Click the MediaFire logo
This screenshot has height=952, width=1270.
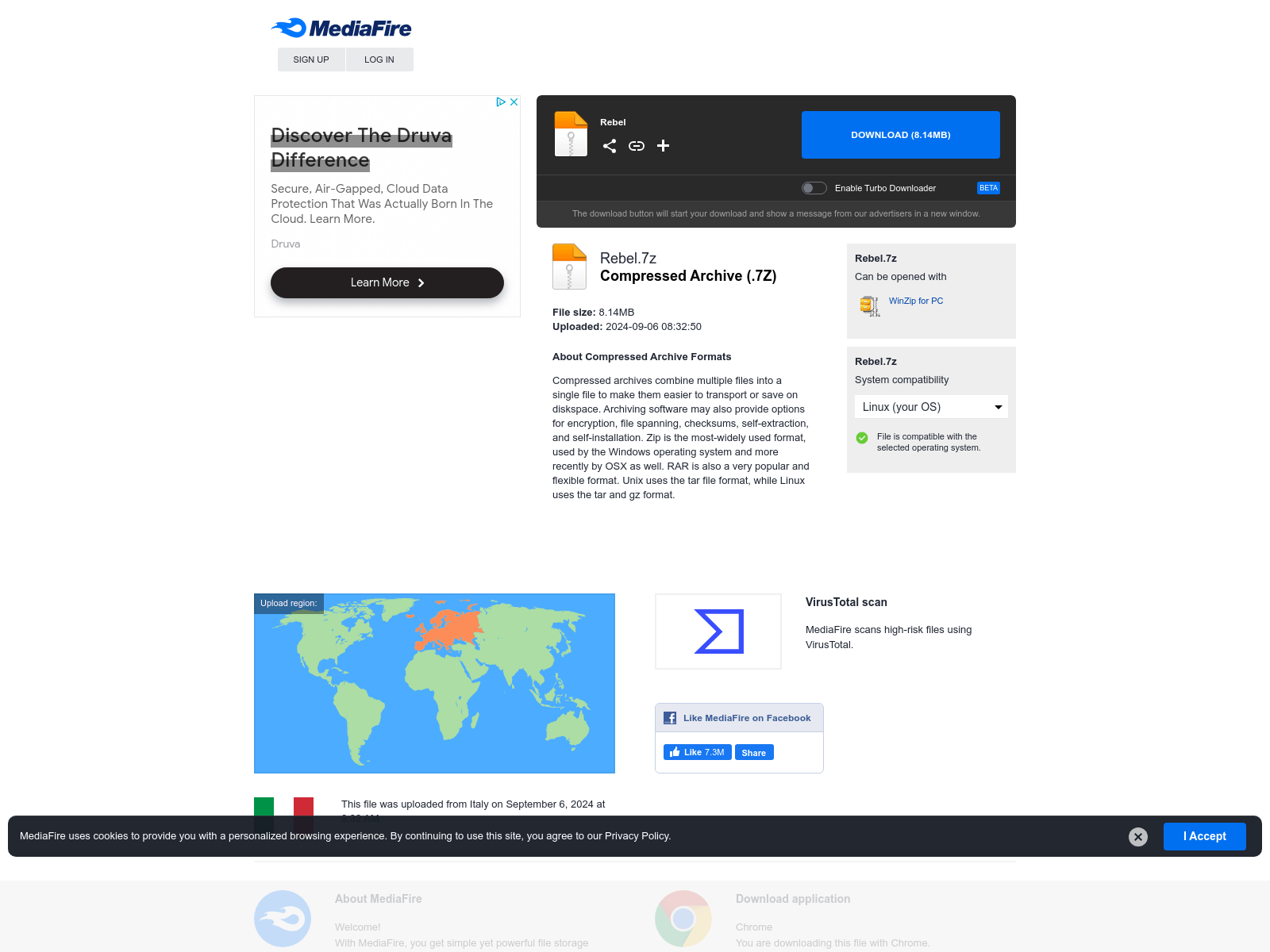click(x=341, y=29)
